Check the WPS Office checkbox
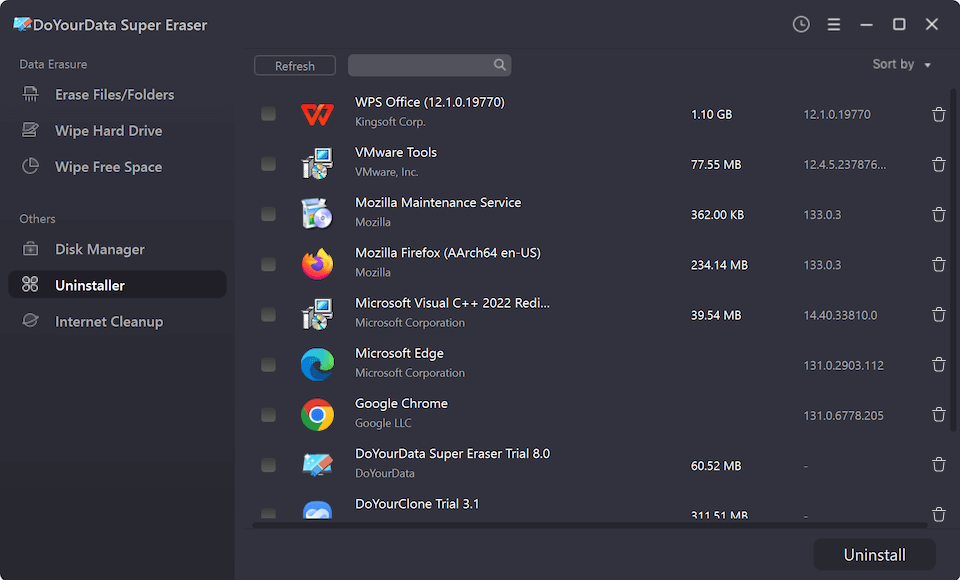The image size is (960, 580). (x=268, y=114)
